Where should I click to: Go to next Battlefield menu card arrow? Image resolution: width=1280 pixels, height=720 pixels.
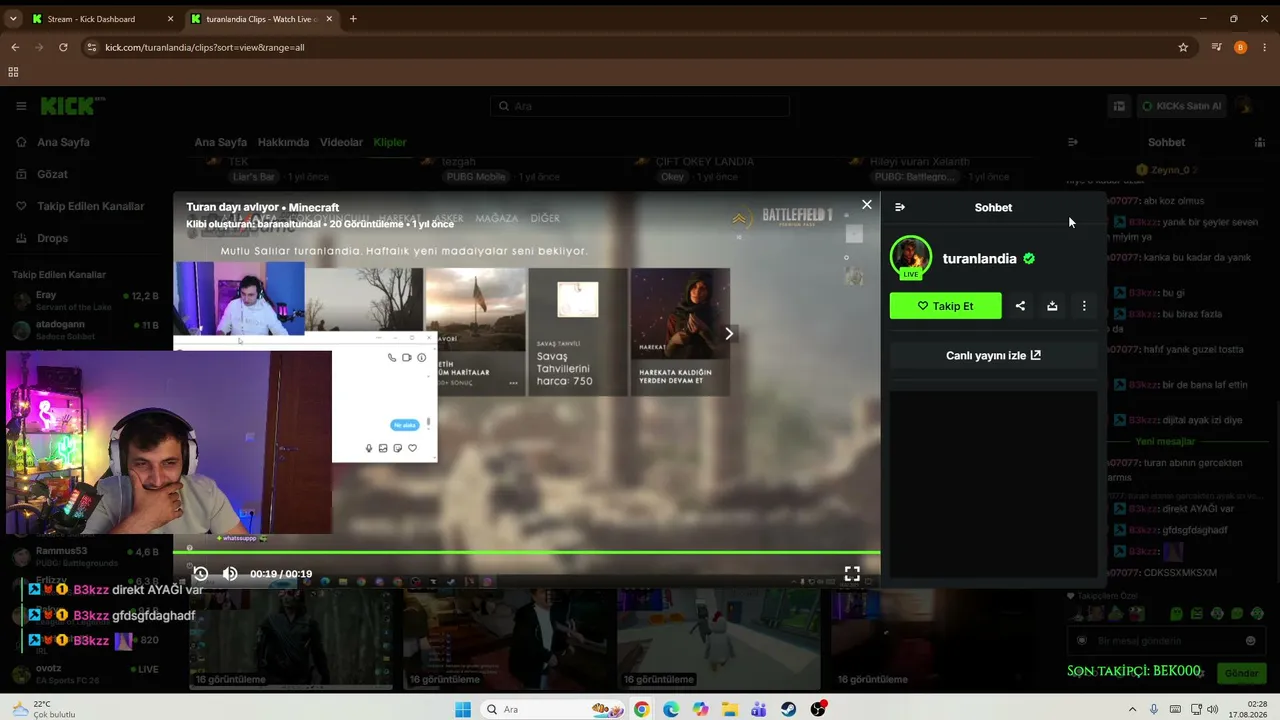tap(729, 333)
